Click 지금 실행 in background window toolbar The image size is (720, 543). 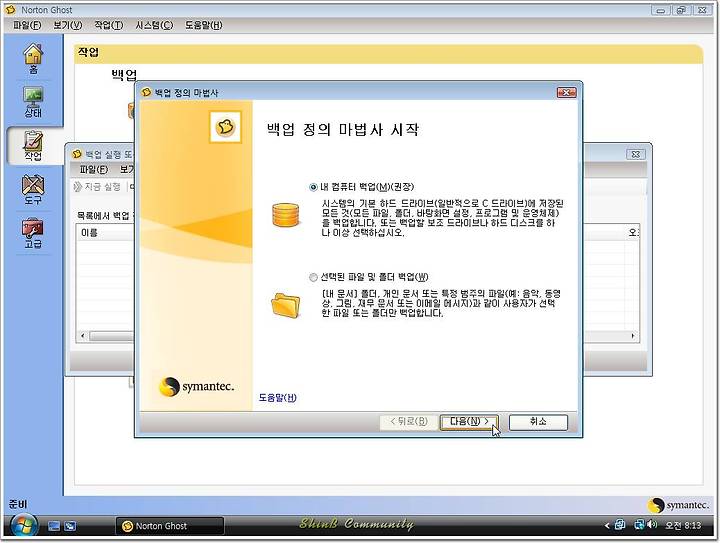[97, 187]
